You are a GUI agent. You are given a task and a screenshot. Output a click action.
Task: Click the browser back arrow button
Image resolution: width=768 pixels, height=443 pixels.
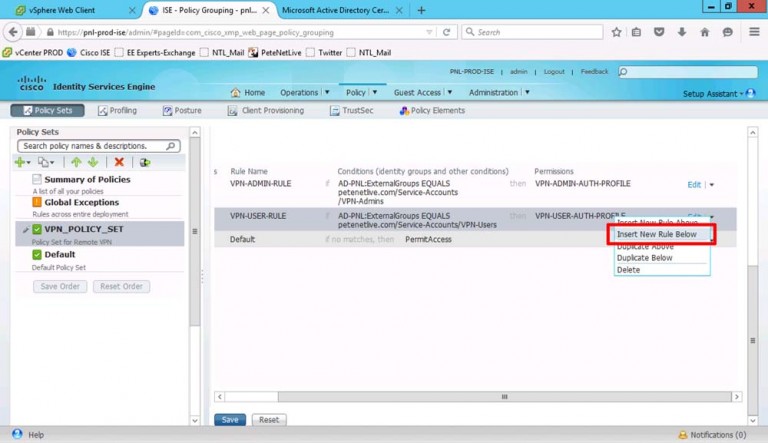13,32
